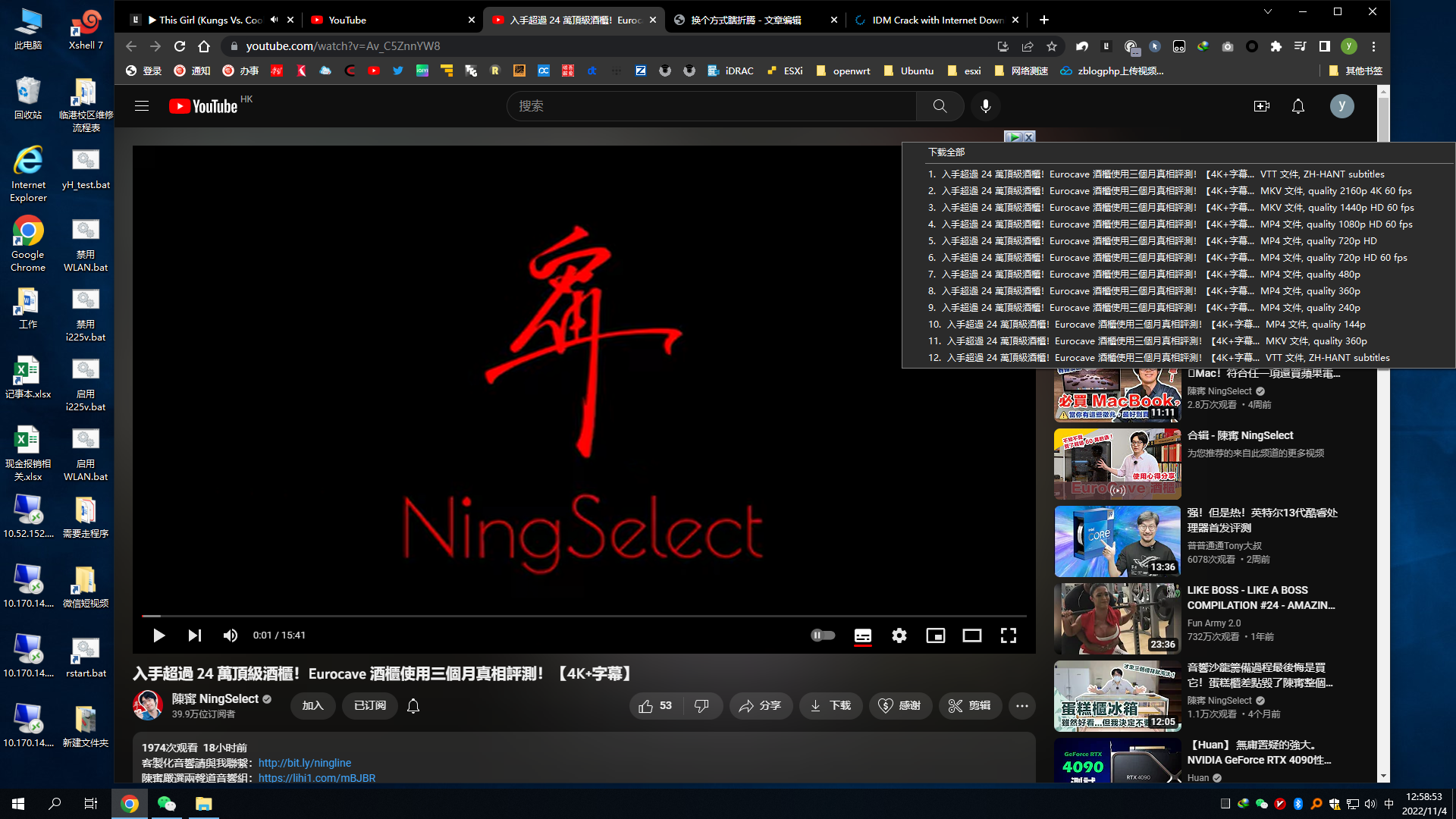Mute the video volume speaker icon

coord(230,635)
